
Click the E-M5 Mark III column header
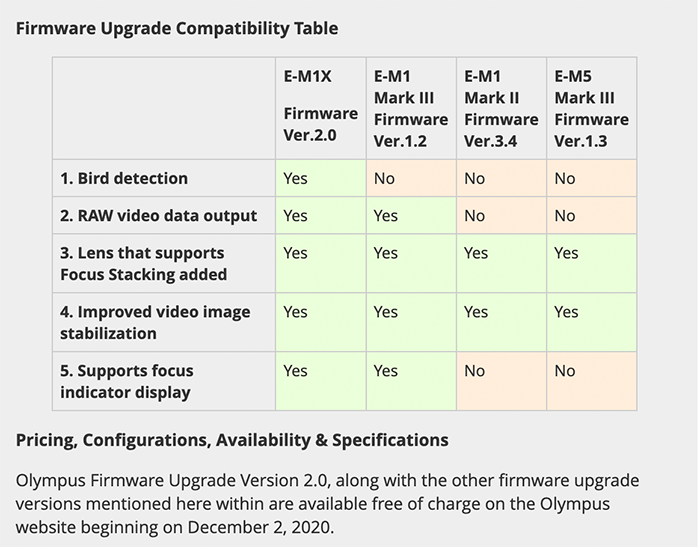pyautogui.click(x=591, y=108)
